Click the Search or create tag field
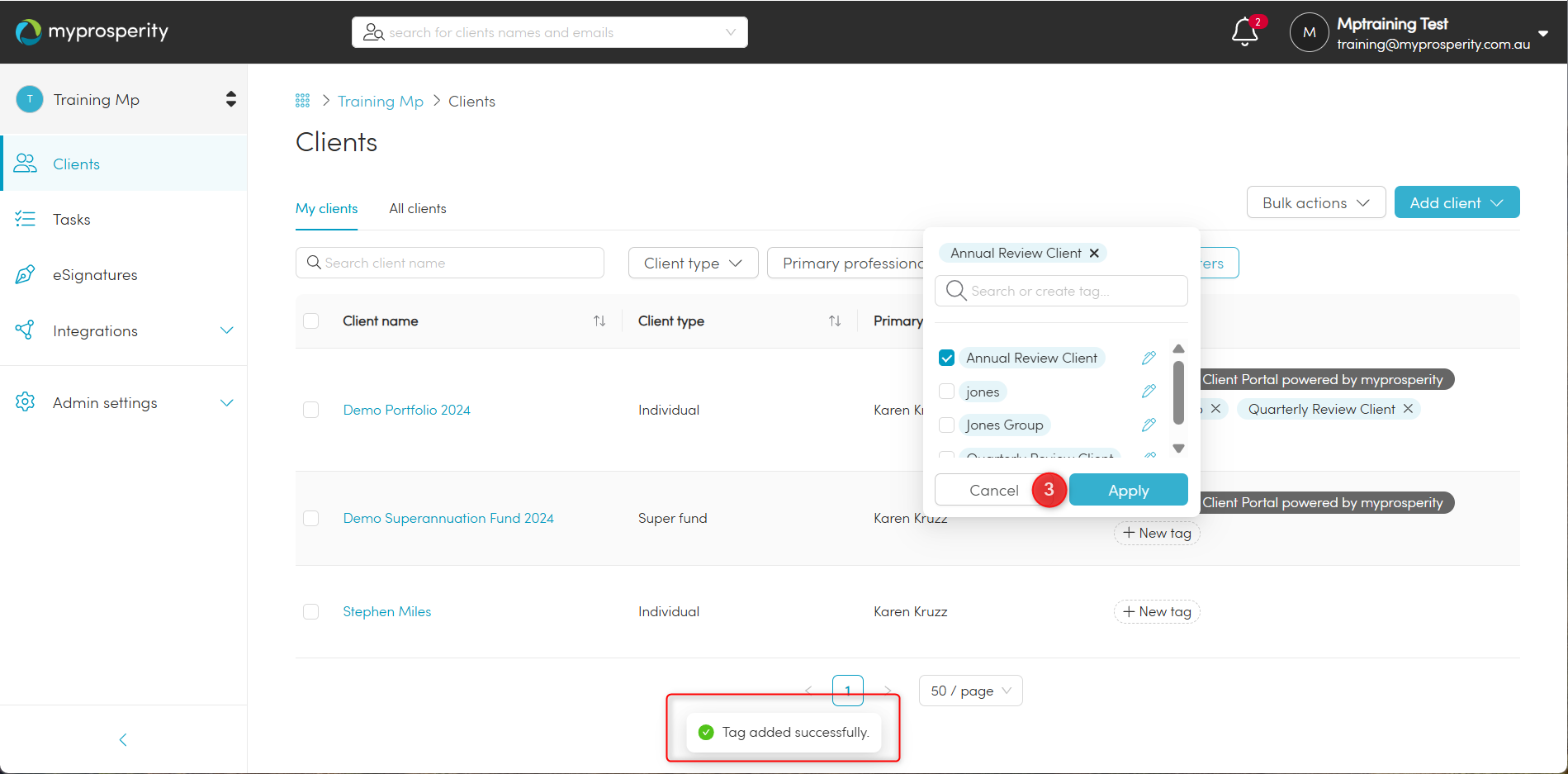 click(1062, 291)
